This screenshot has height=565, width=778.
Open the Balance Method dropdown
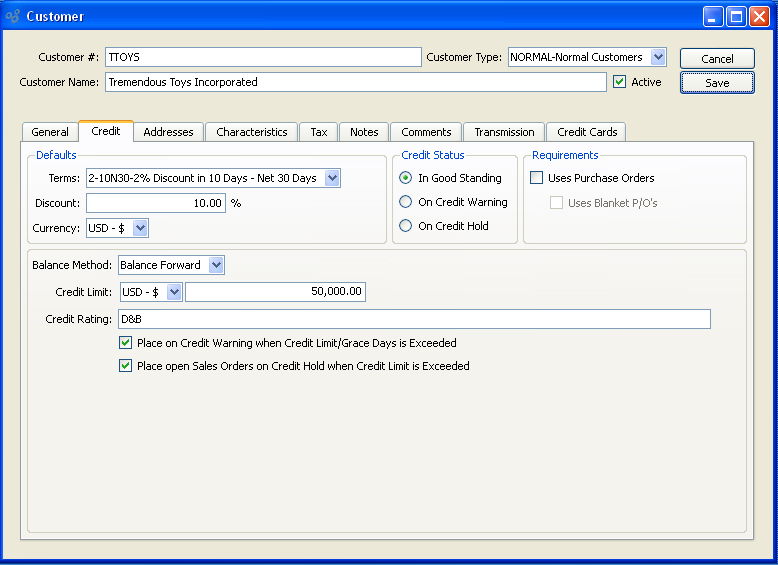pos(216,265)
